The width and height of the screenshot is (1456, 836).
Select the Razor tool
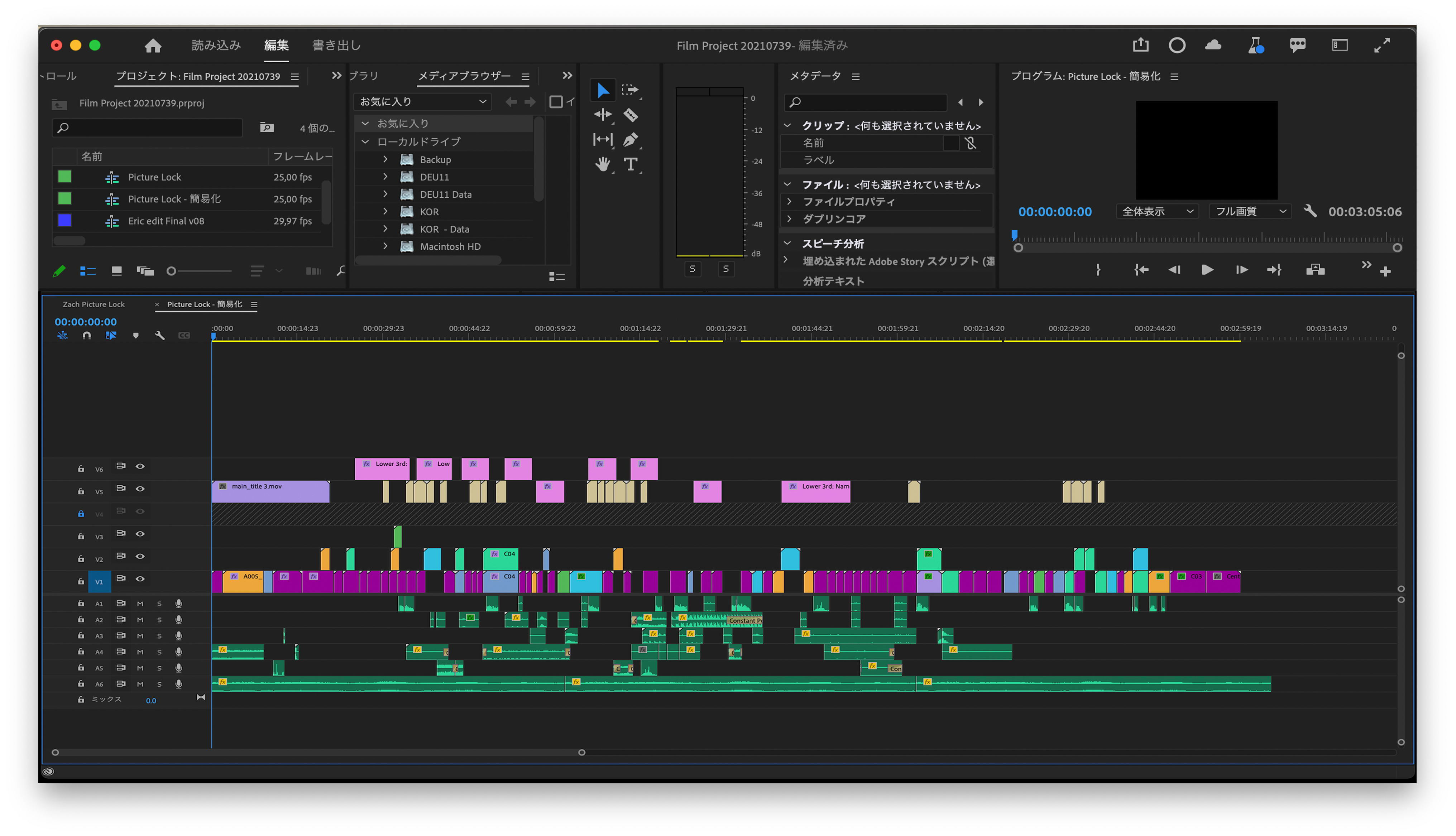coord(631,115)
